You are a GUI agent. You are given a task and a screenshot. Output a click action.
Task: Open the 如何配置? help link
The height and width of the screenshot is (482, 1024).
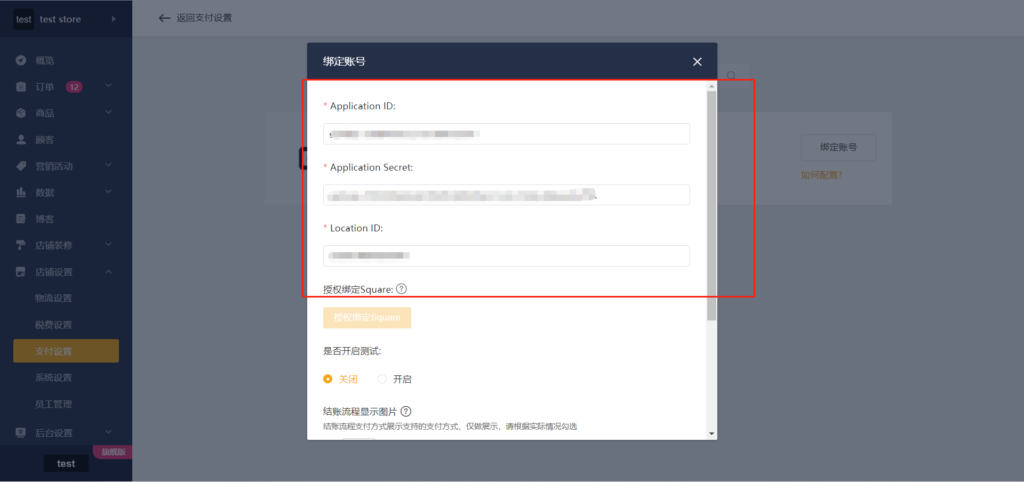coord(821,175)
